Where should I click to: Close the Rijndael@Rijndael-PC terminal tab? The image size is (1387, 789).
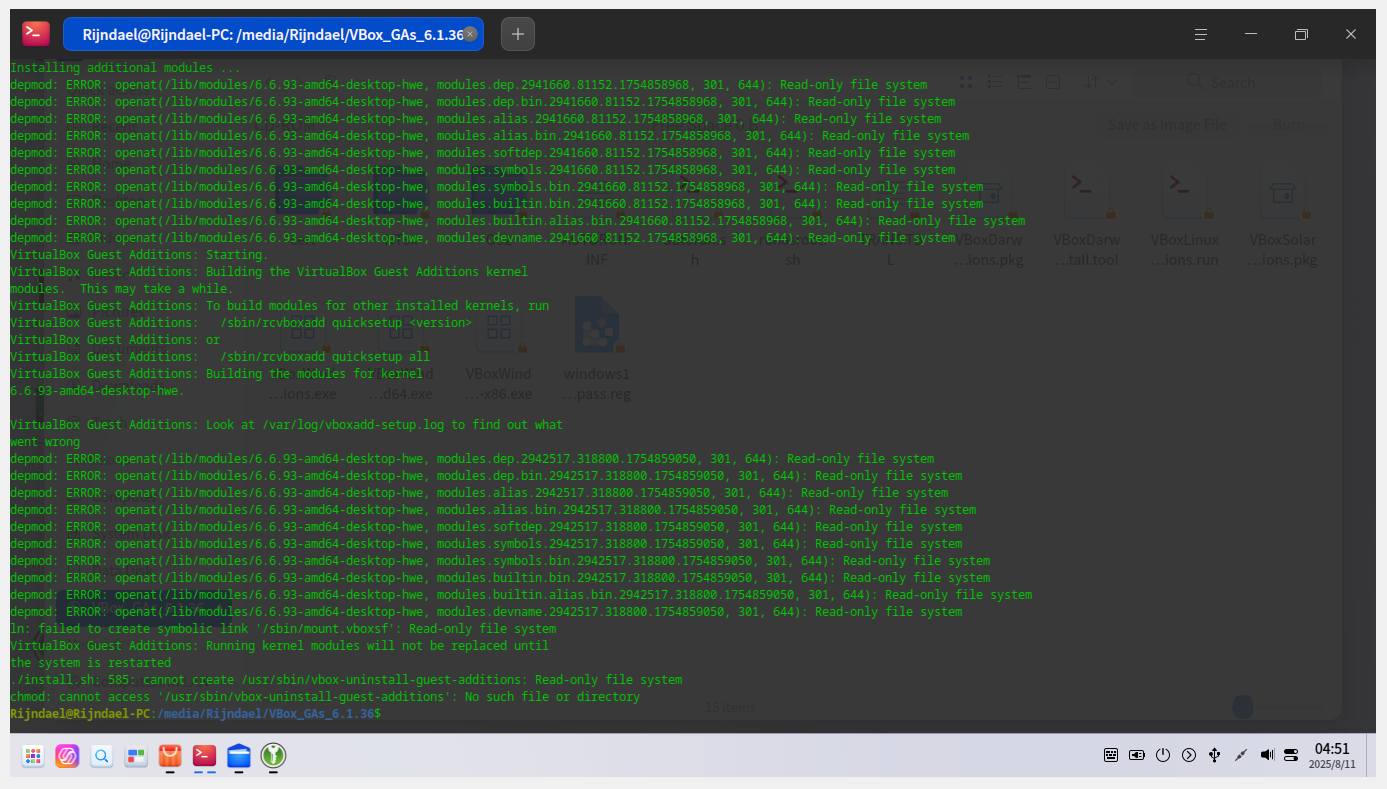470,34
